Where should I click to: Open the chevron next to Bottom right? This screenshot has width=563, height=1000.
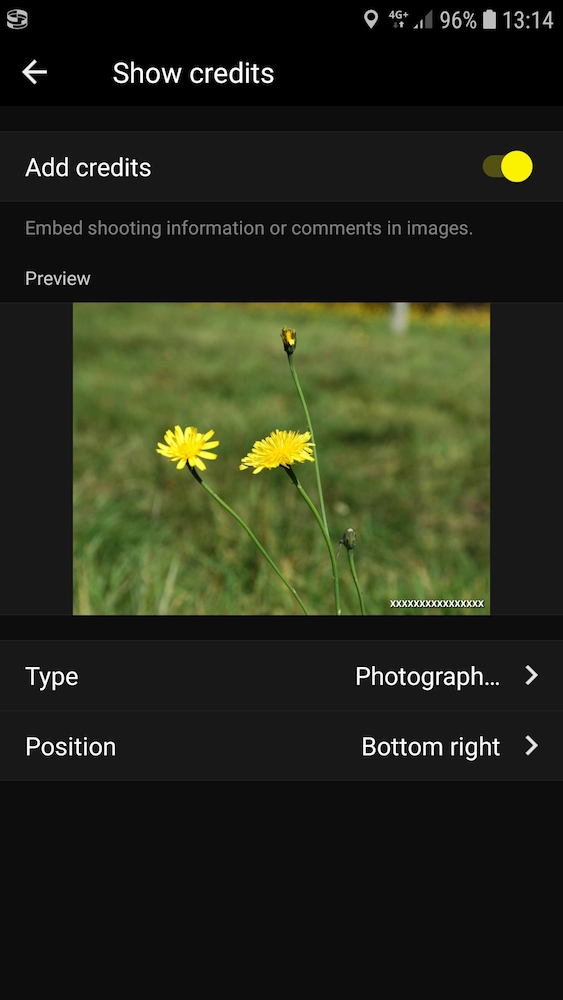531,746
